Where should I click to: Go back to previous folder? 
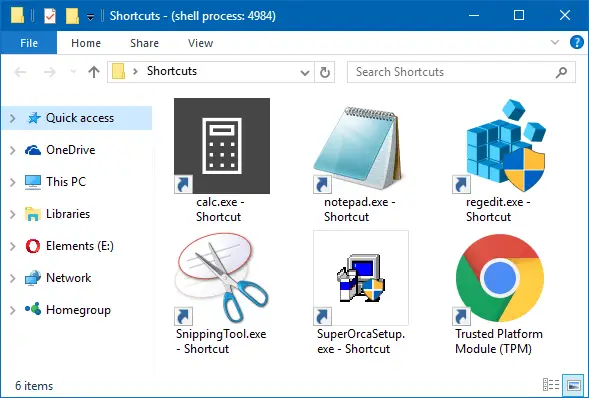(20, 72)
